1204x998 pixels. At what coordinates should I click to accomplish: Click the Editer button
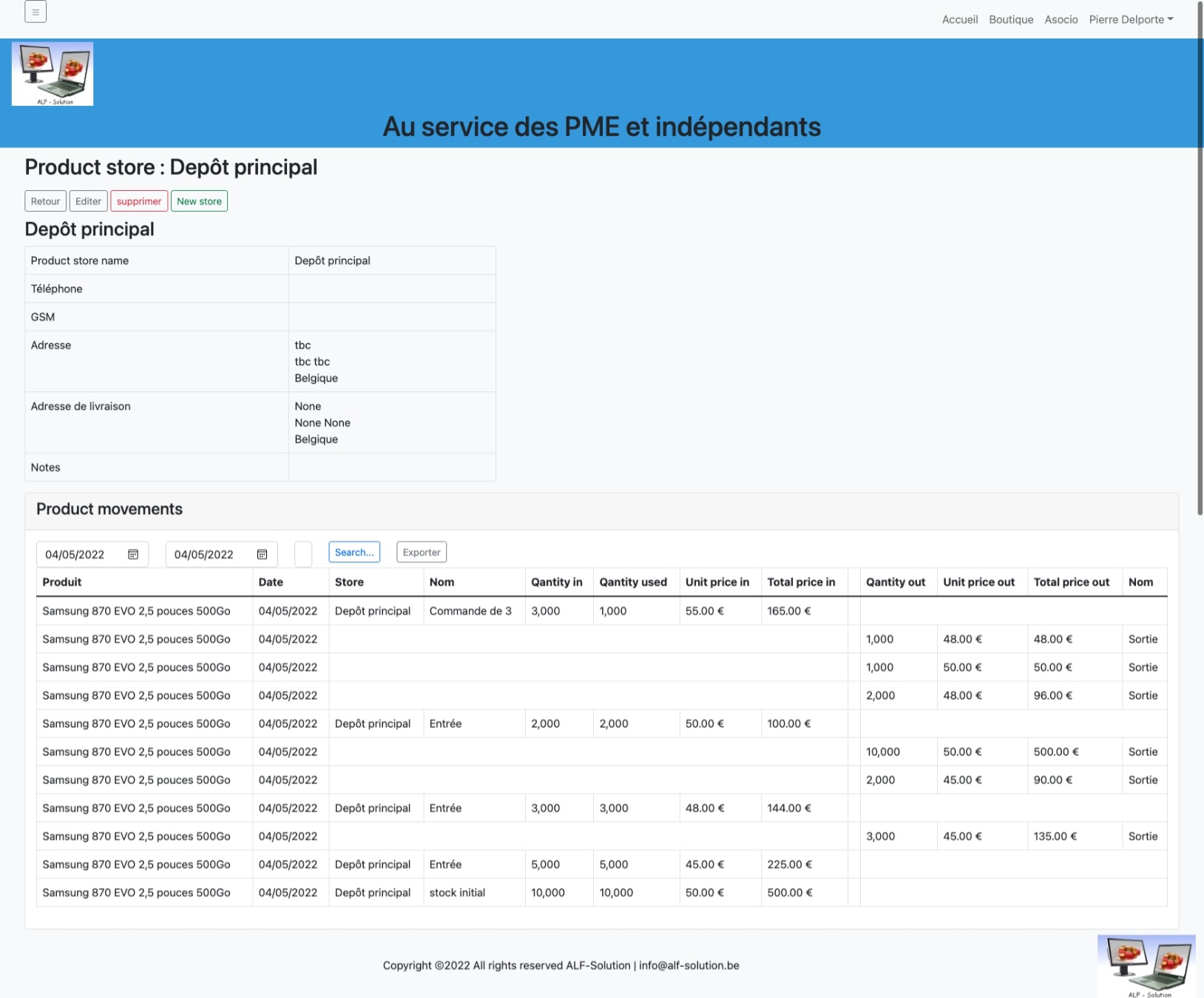tap(88, 201)
